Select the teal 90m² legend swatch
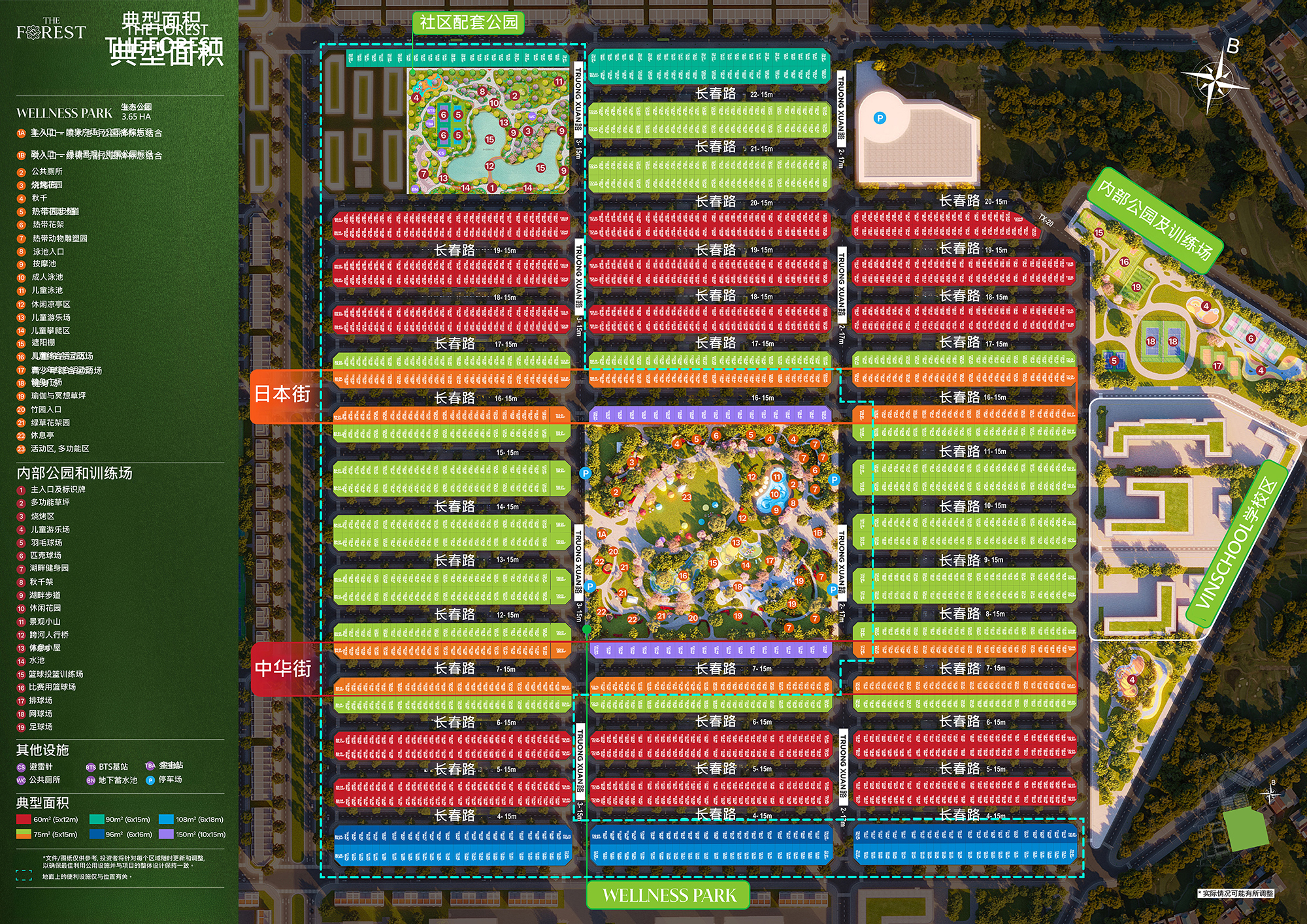 97,819
